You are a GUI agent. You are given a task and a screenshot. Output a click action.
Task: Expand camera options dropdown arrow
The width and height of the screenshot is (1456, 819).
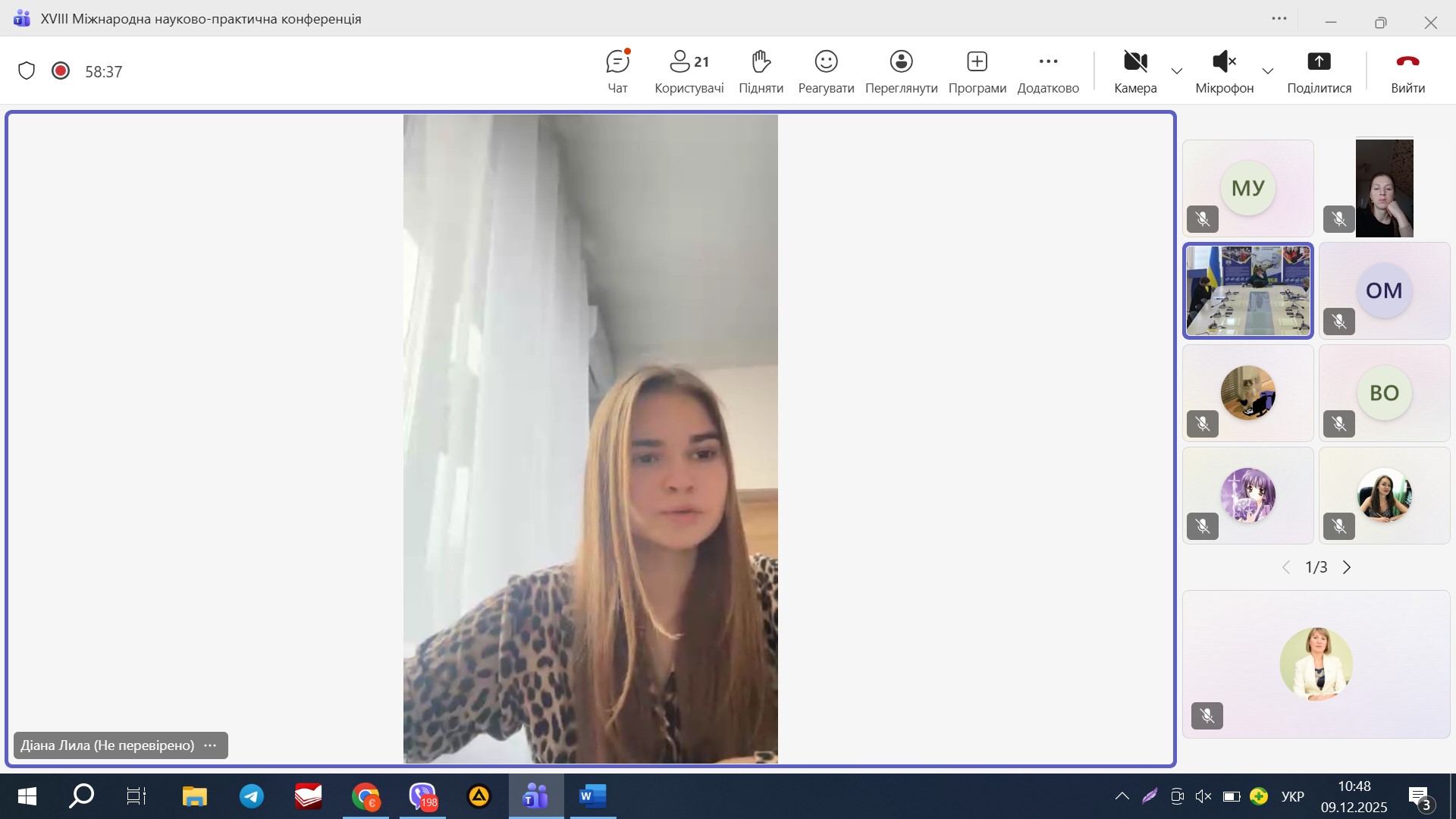click(1177, 71)
